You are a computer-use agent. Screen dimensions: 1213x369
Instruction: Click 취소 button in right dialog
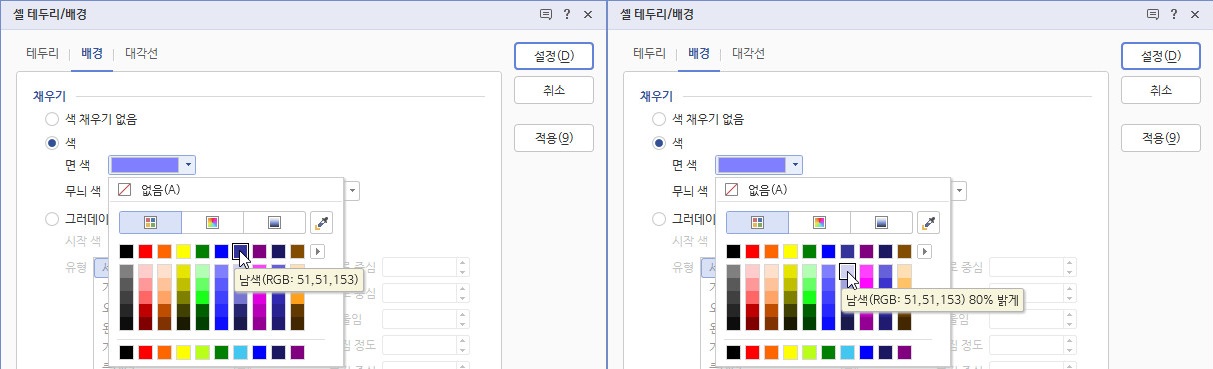[1161, 90]
